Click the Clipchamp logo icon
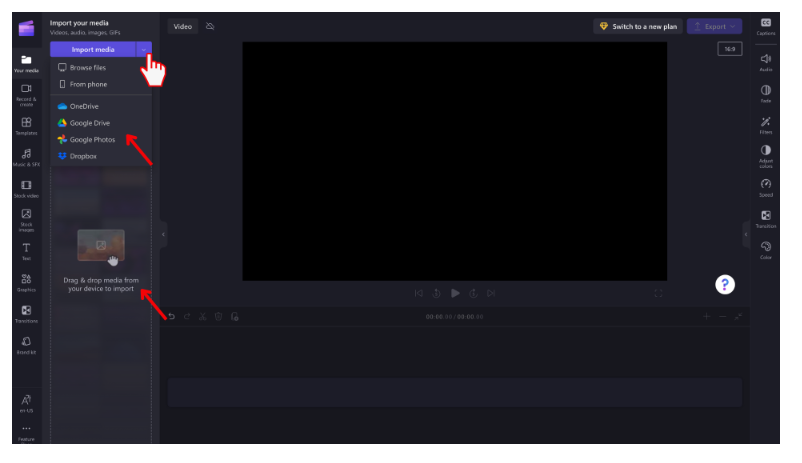Image resolution: width=802 pixels, height=463 pixels. [26, 28]
